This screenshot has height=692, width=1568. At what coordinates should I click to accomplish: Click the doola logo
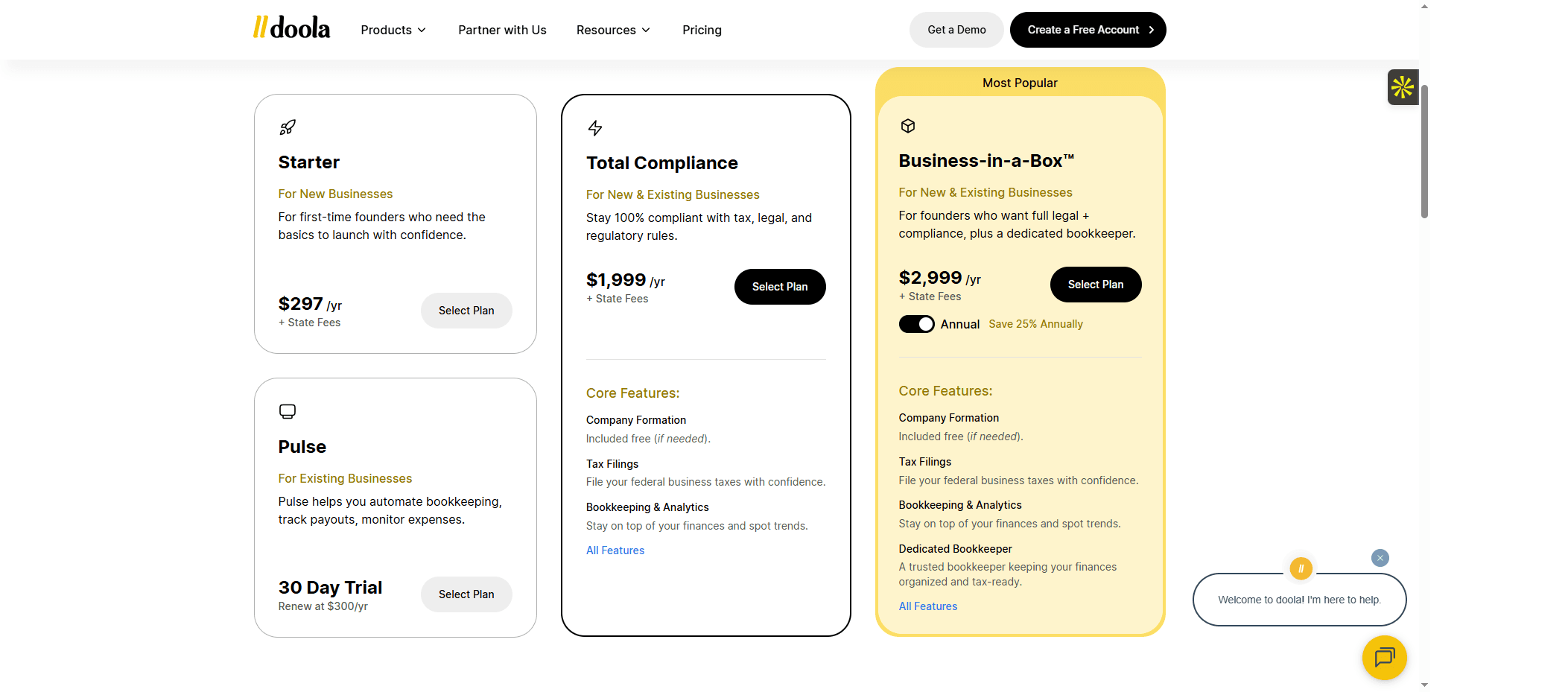click(x=291, y=28)
